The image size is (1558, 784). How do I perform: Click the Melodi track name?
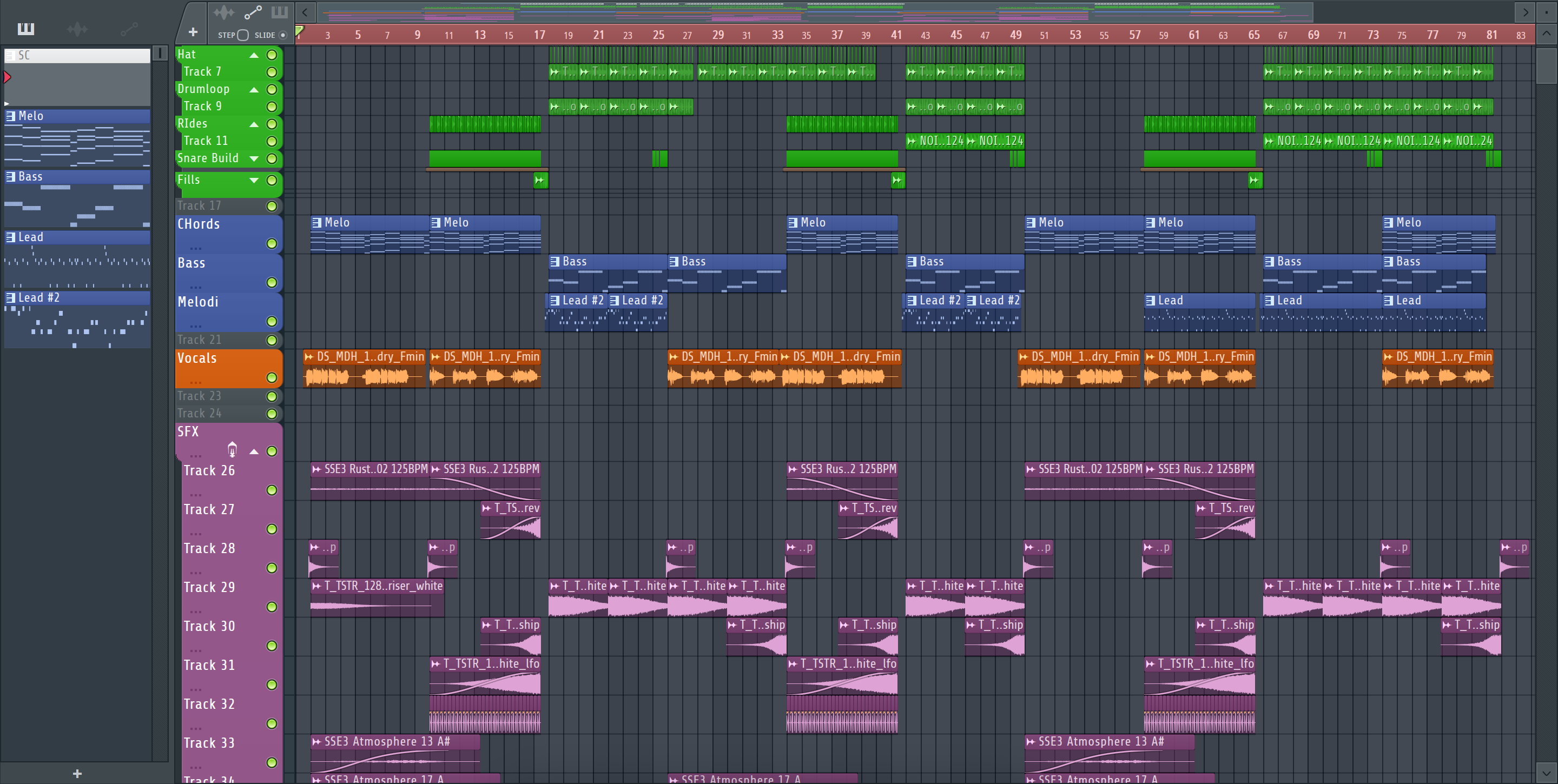tap(198, 302)
